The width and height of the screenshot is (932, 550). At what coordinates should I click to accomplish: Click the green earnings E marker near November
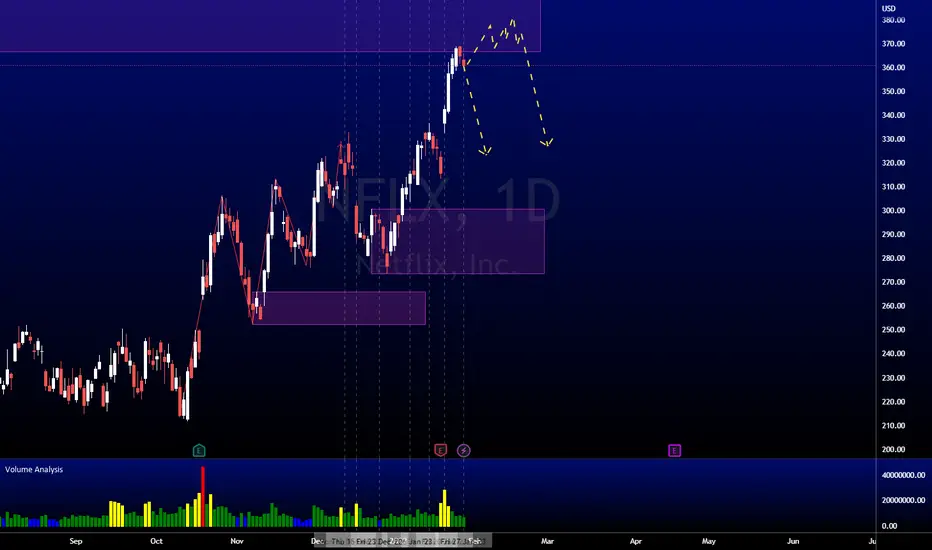coord(199,450)
